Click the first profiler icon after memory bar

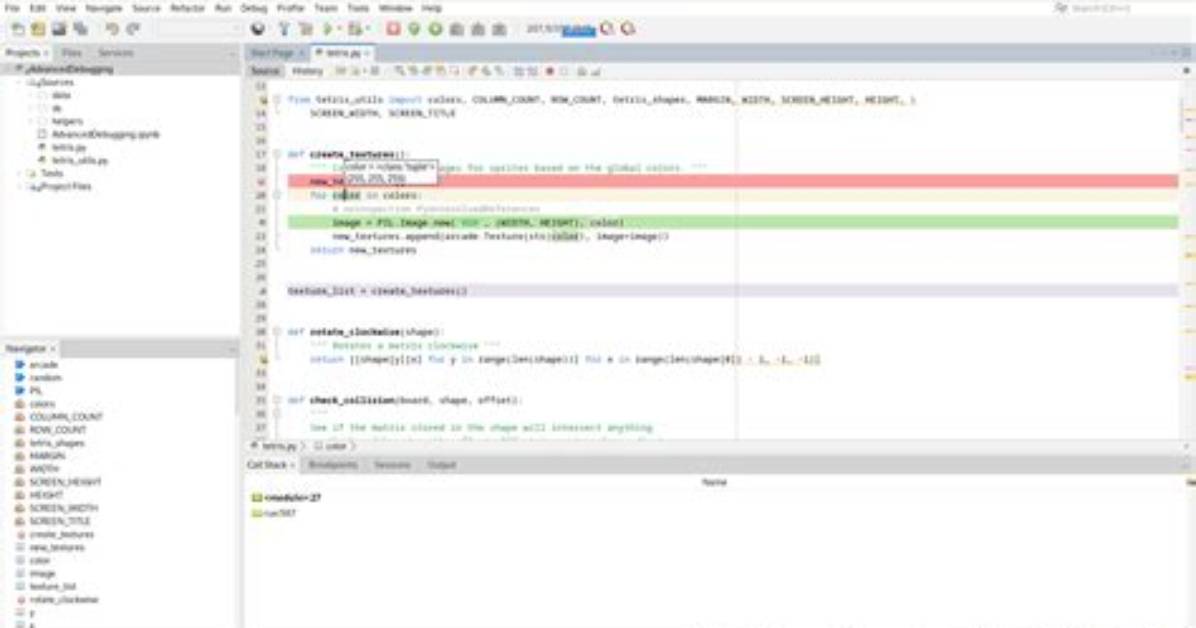click(x=607, y=29)
